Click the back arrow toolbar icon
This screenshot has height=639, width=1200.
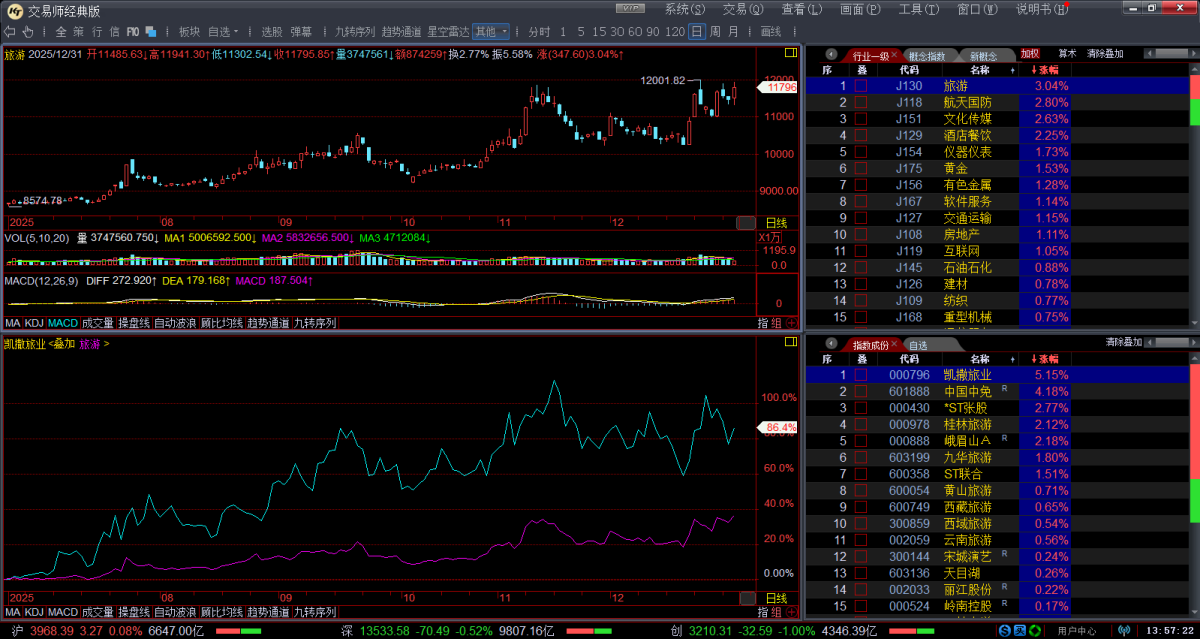(10, 31)
